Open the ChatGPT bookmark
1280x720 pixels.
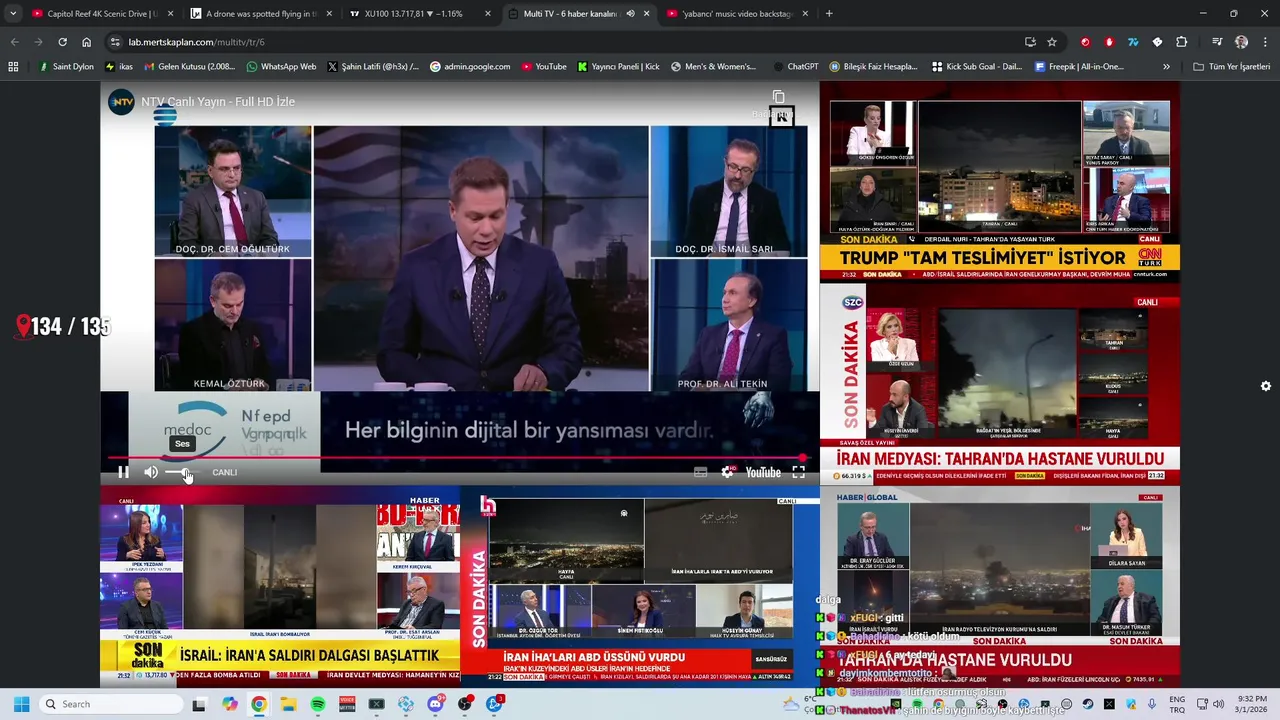point(796,67)
